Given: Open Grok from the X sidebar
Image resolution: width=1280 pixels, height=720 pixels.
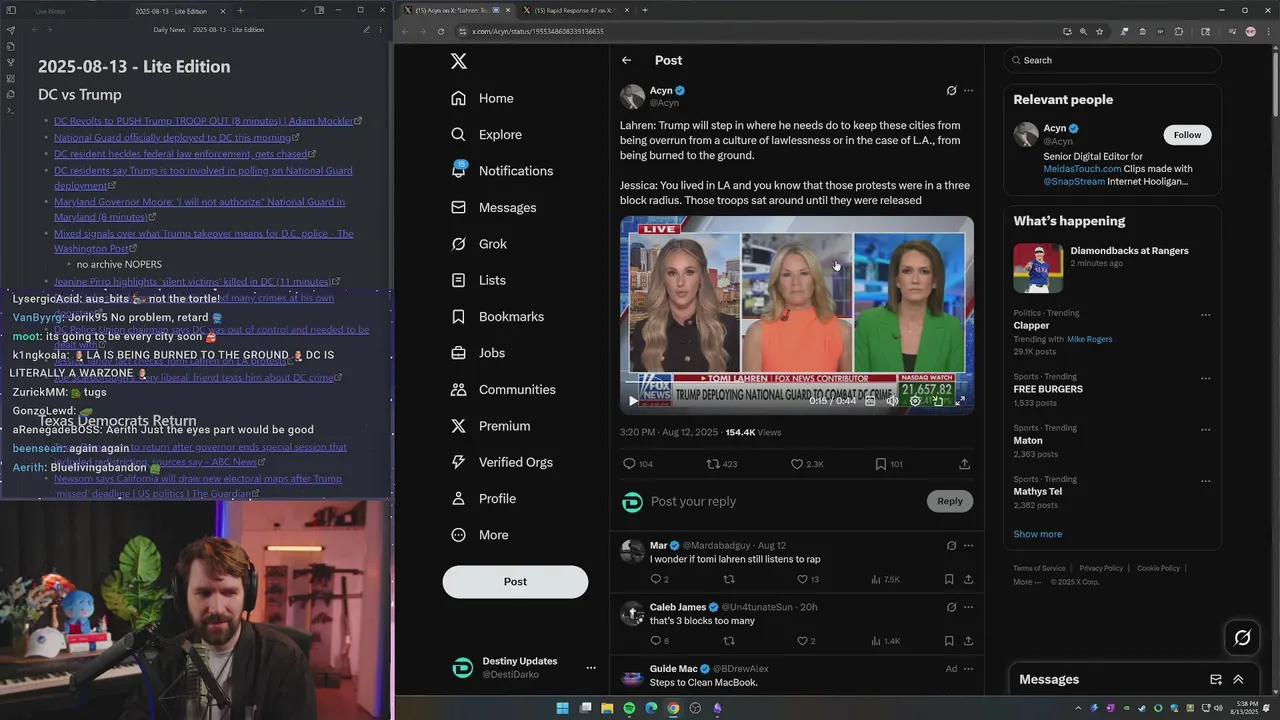Looking at the screenshot, I should point(479,244).
